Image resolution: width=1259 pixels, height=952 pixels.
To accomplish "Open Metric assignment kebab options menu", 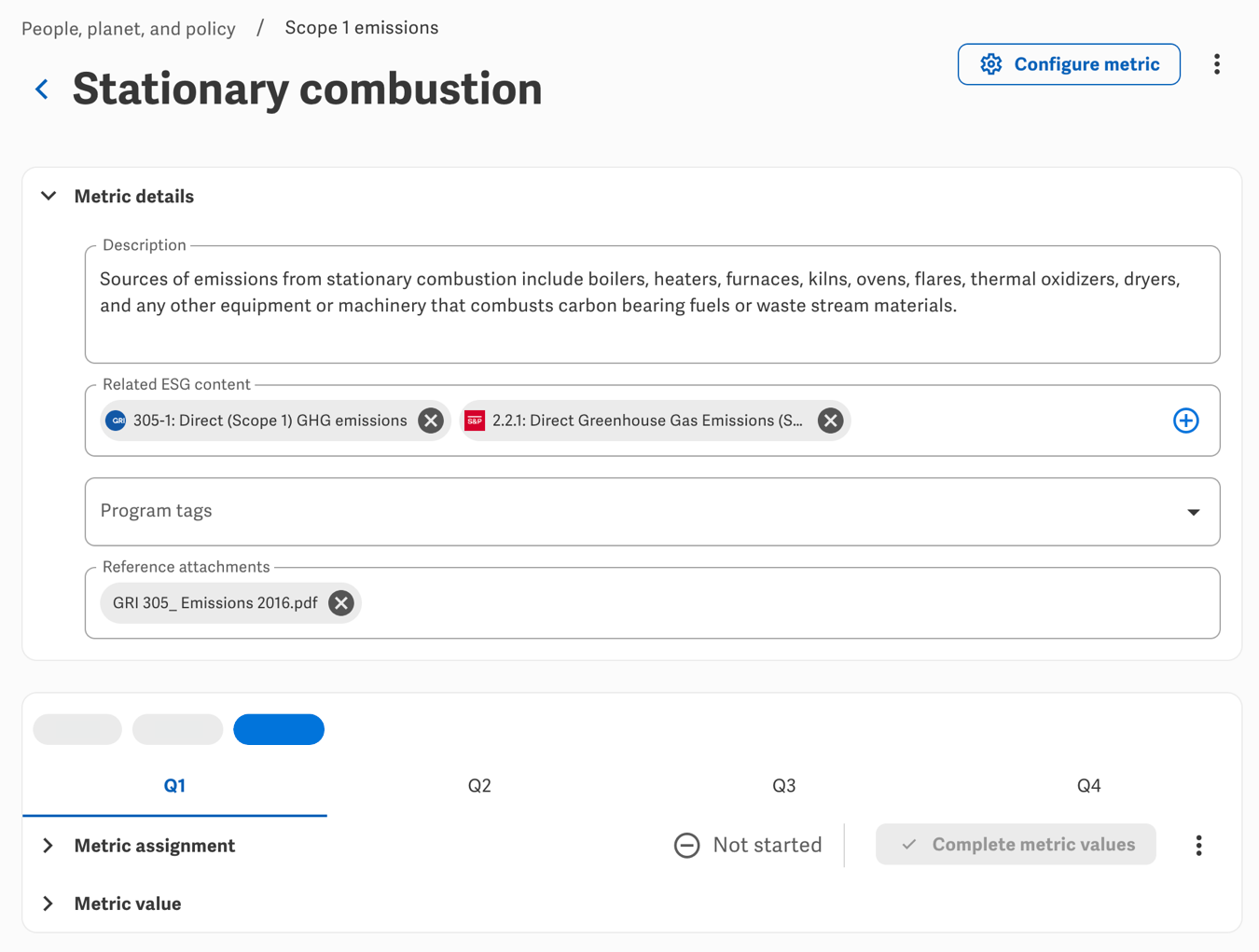I will pyautogui.click(x=1199, y=846).
